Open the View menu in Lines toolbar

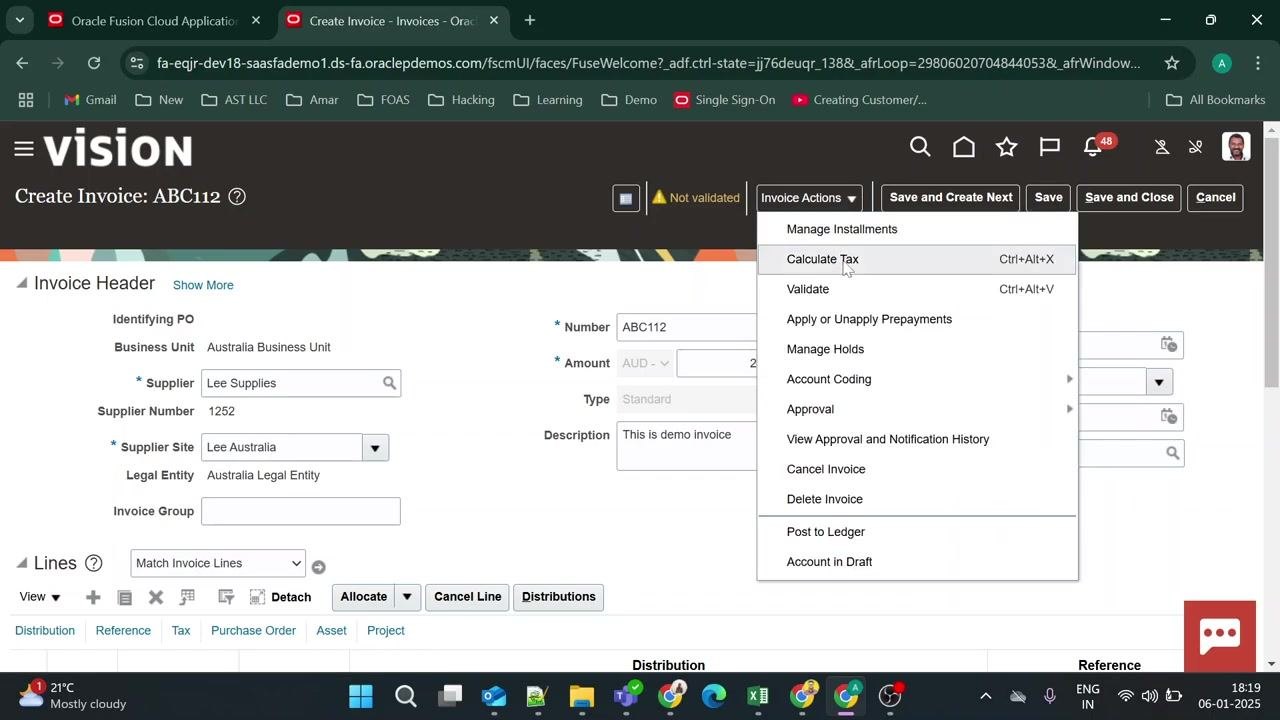click(40, 597)
